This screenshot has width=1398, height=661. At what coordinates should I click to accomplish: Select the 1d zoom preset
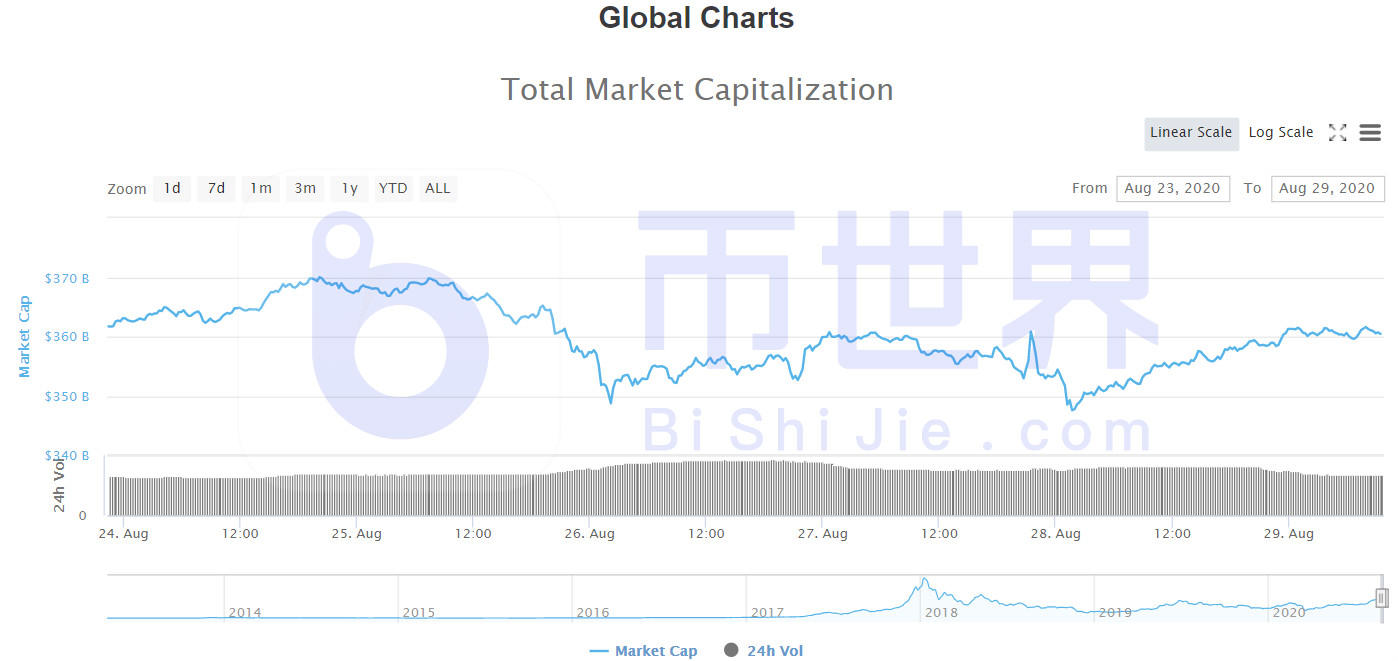click(x=171, y=188)
